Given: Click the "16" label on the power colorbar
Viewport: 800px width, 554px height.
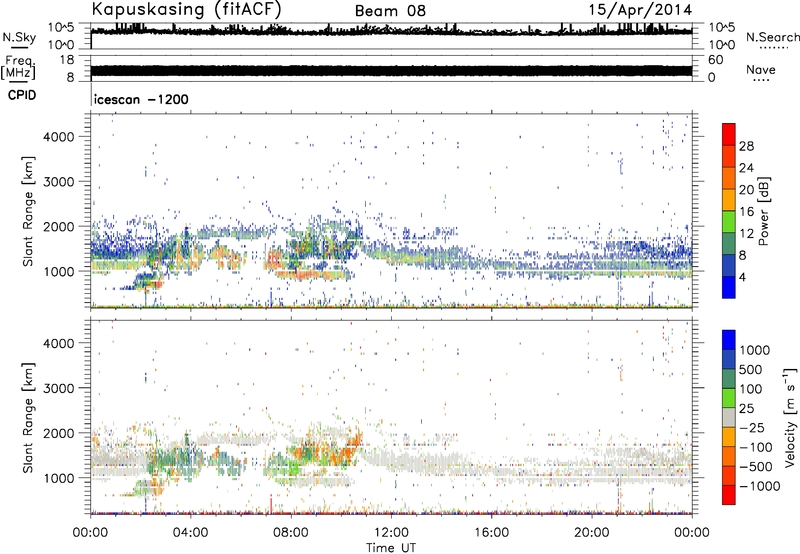Looking at the screenshot, I should [746, 212].
